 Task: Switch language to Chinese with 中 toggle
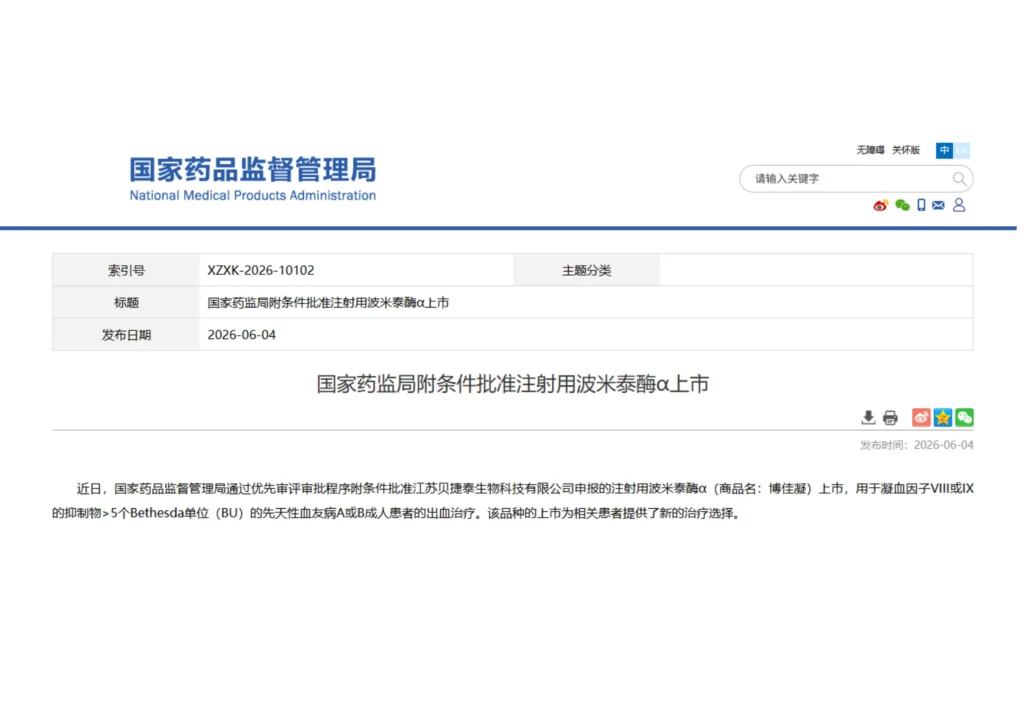coord(944,150)
